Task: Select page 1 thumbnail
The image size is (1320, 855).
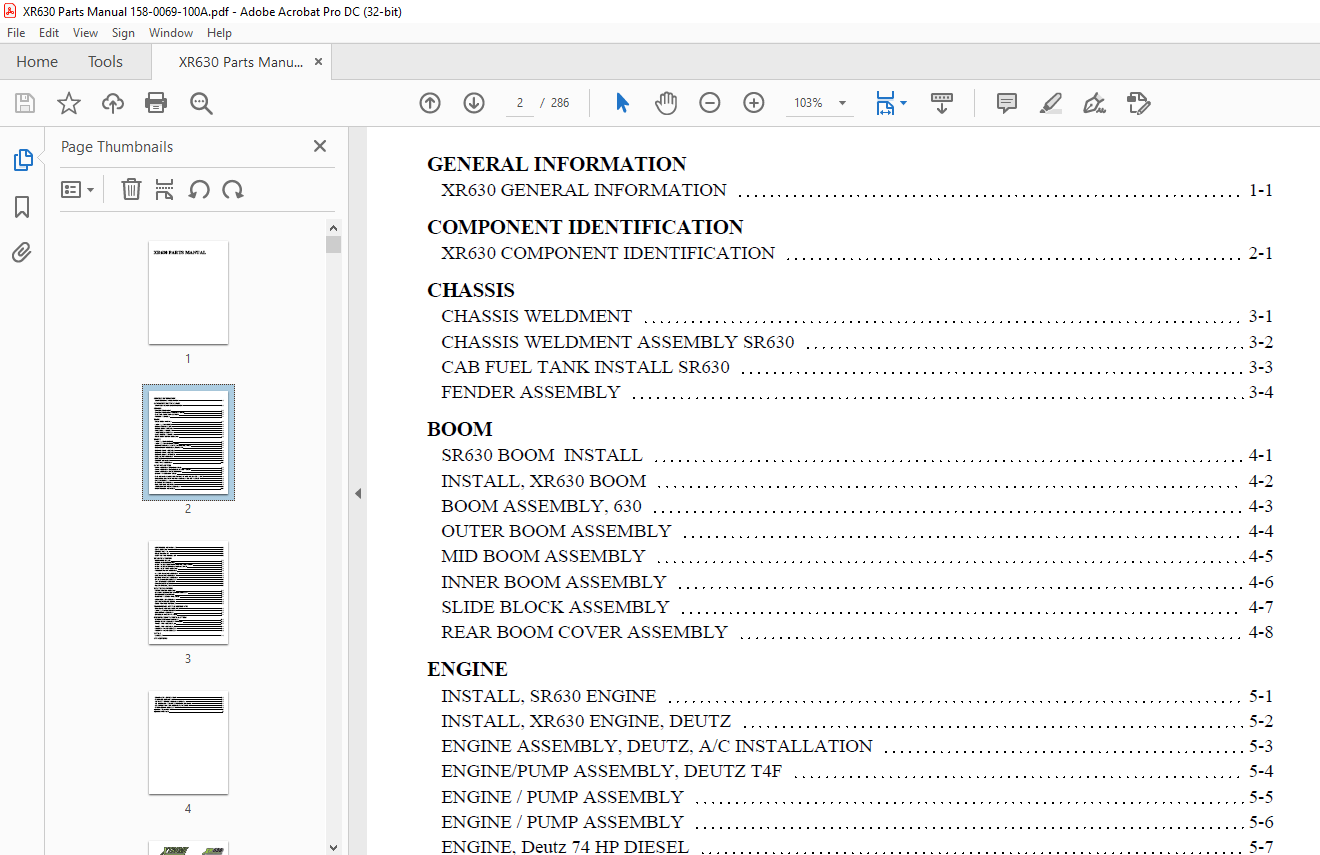Action: tap(188, 293)
